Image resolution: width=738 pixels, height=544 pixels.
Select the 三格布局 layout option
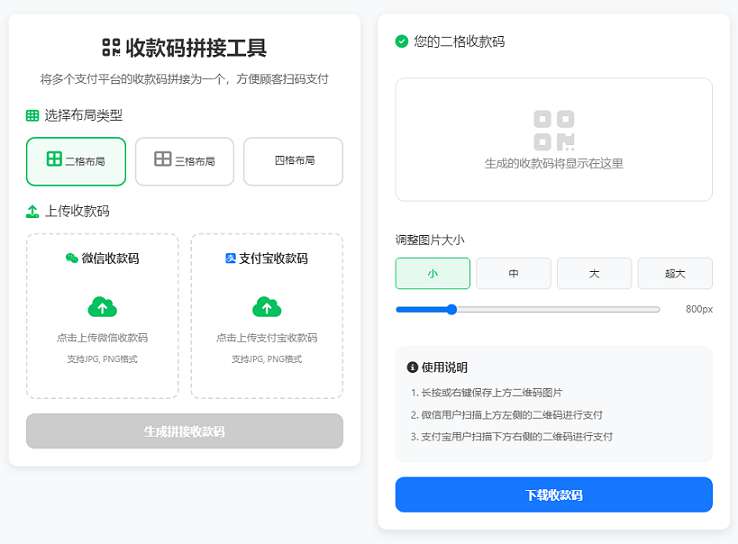[x=184, y=161]
